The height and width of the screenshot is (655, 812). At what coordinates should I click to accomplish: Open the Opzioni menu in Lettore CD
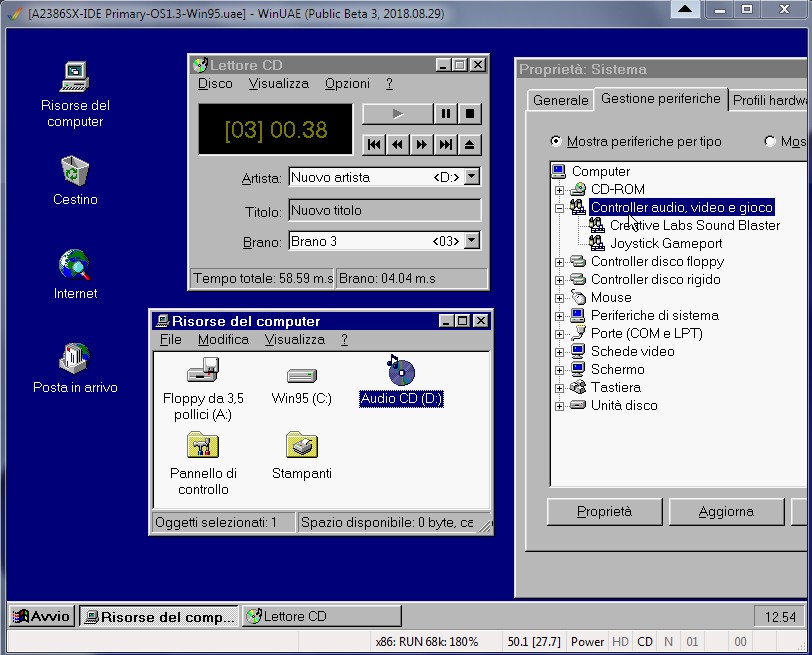(347, 84)
